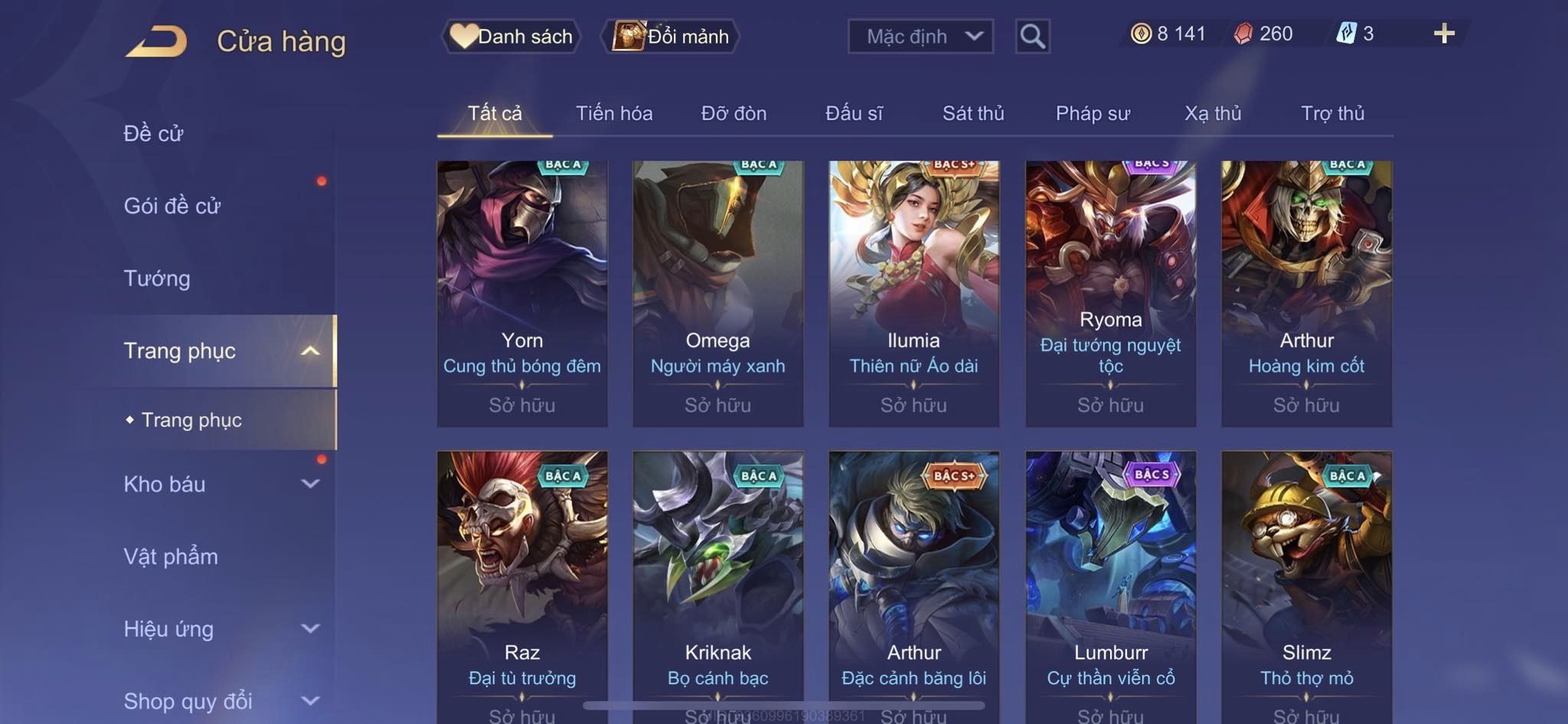Tap the blue voucher ticket icon
The width and height of the screenshot is (1568, 724).
[x=1345, y=34]
